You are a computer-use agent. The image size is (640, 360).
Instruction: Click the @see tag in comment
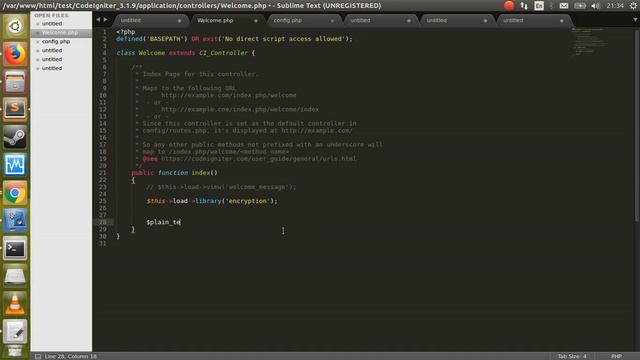150,159
